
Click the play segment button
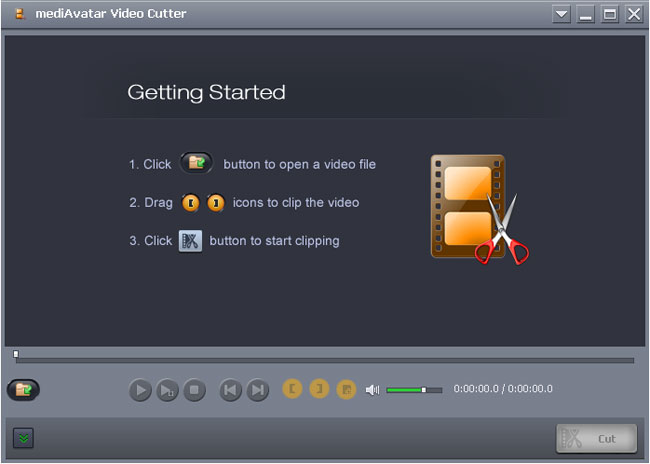(167, 390)
